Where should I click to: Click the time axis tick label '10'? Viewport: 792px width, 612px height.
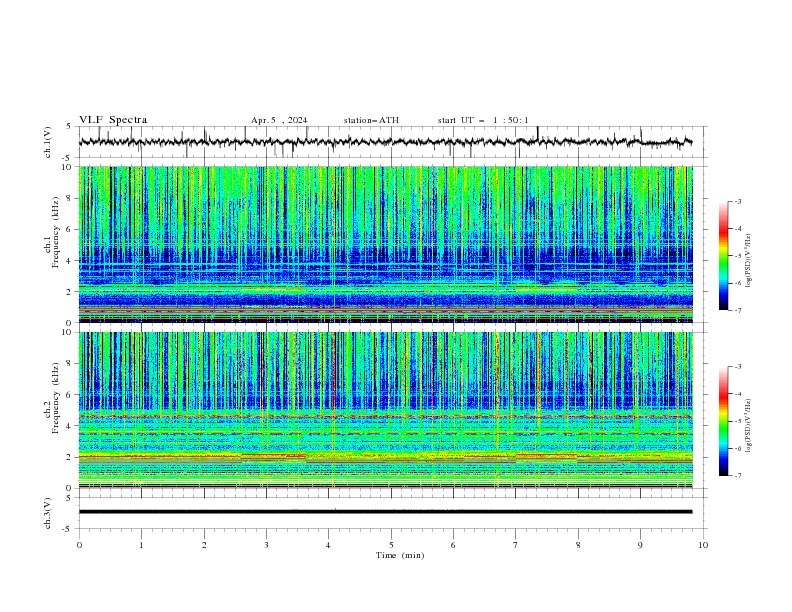[x=703, y=545]
